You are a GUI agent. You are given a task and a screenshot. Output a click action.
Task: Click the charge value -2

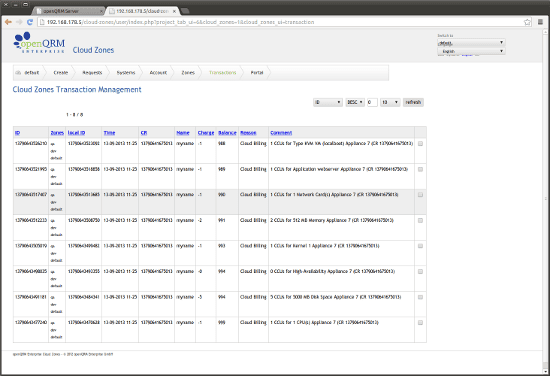click(200, 220)
